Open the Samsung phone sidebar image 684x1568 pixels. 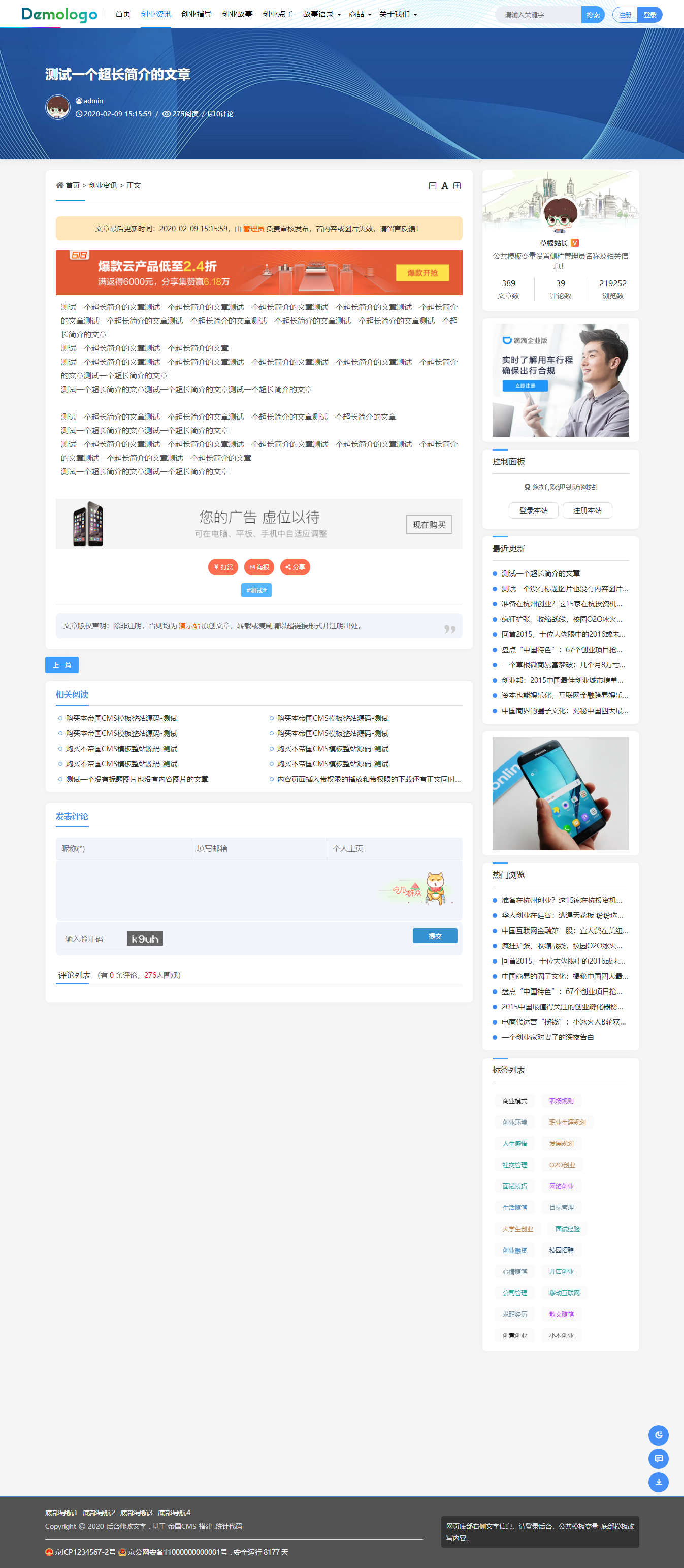[x=561, y=793]
